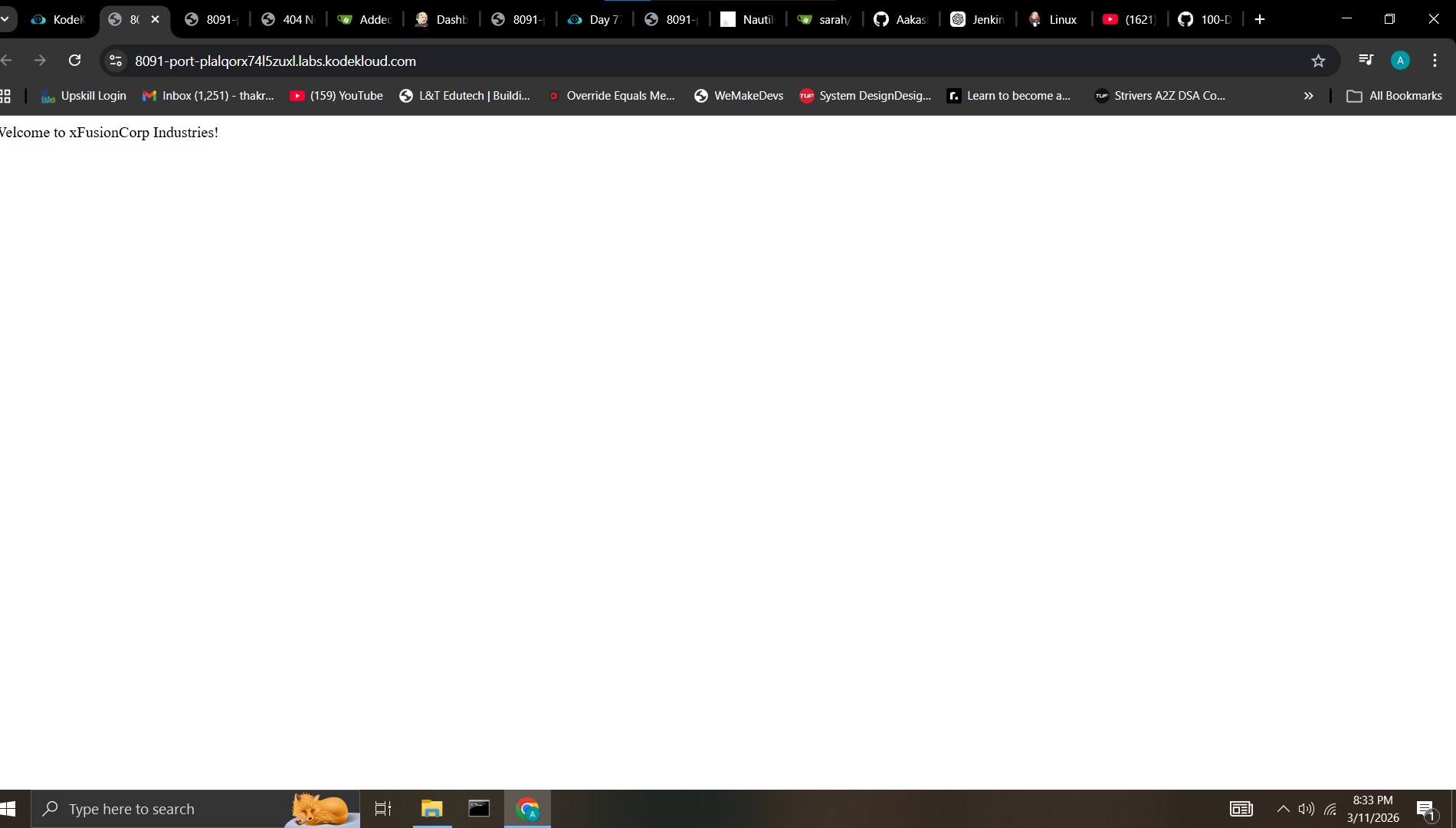This screenshot has height=828, width=1456.
Task: Show hidden system tray icons
Action: click(1283, 809)
